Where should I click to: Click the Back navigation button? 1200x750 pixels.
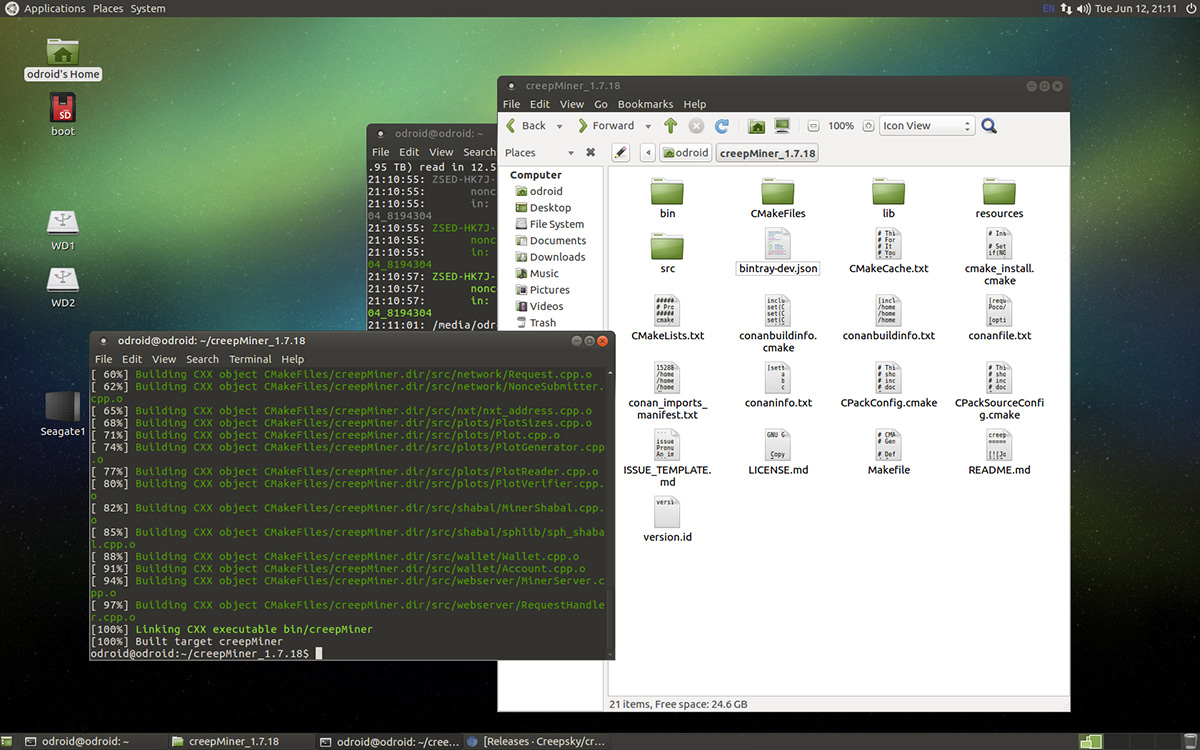point(526,126)
